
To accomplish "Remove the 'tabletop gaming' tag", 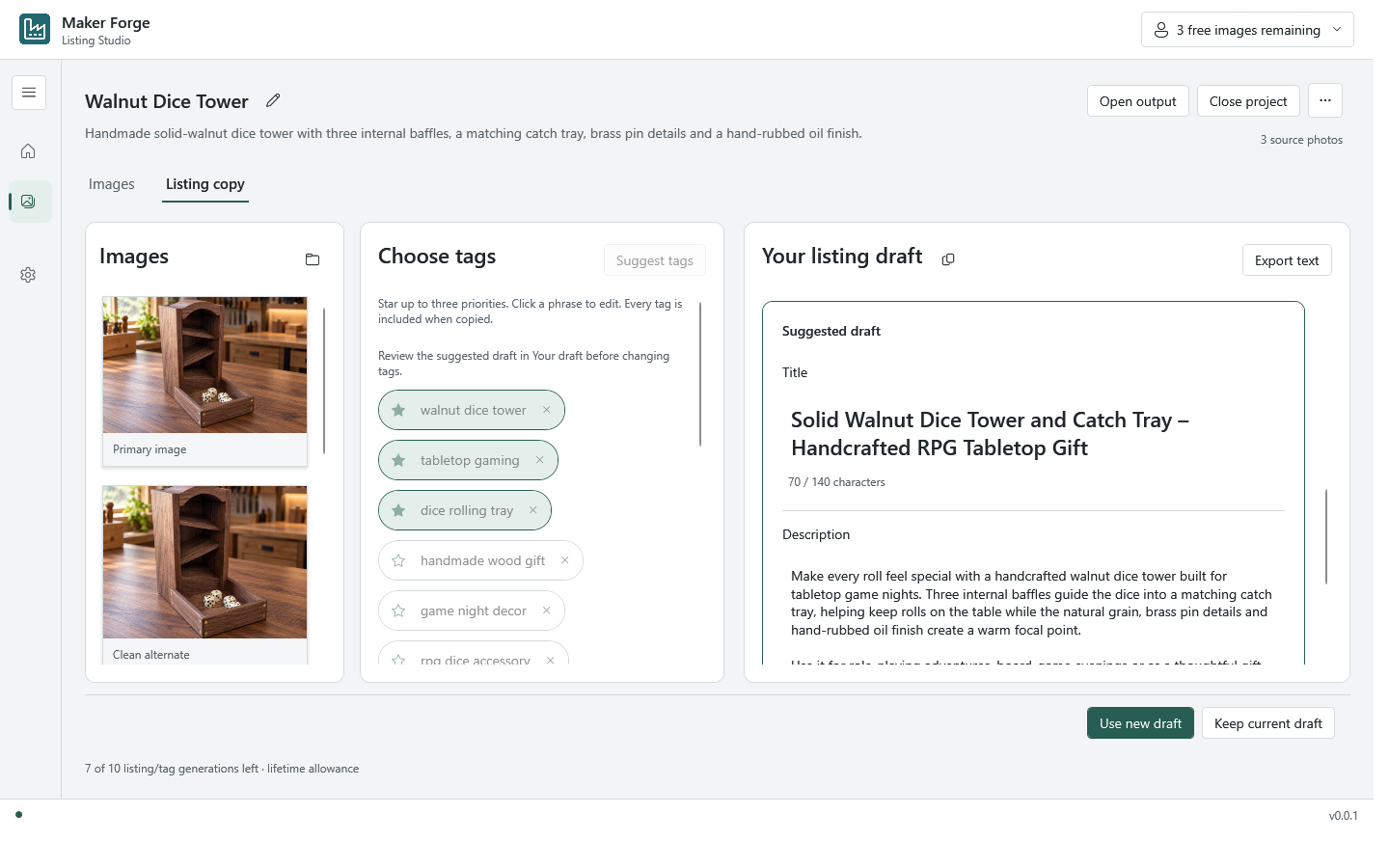I will tap(540, 460).
